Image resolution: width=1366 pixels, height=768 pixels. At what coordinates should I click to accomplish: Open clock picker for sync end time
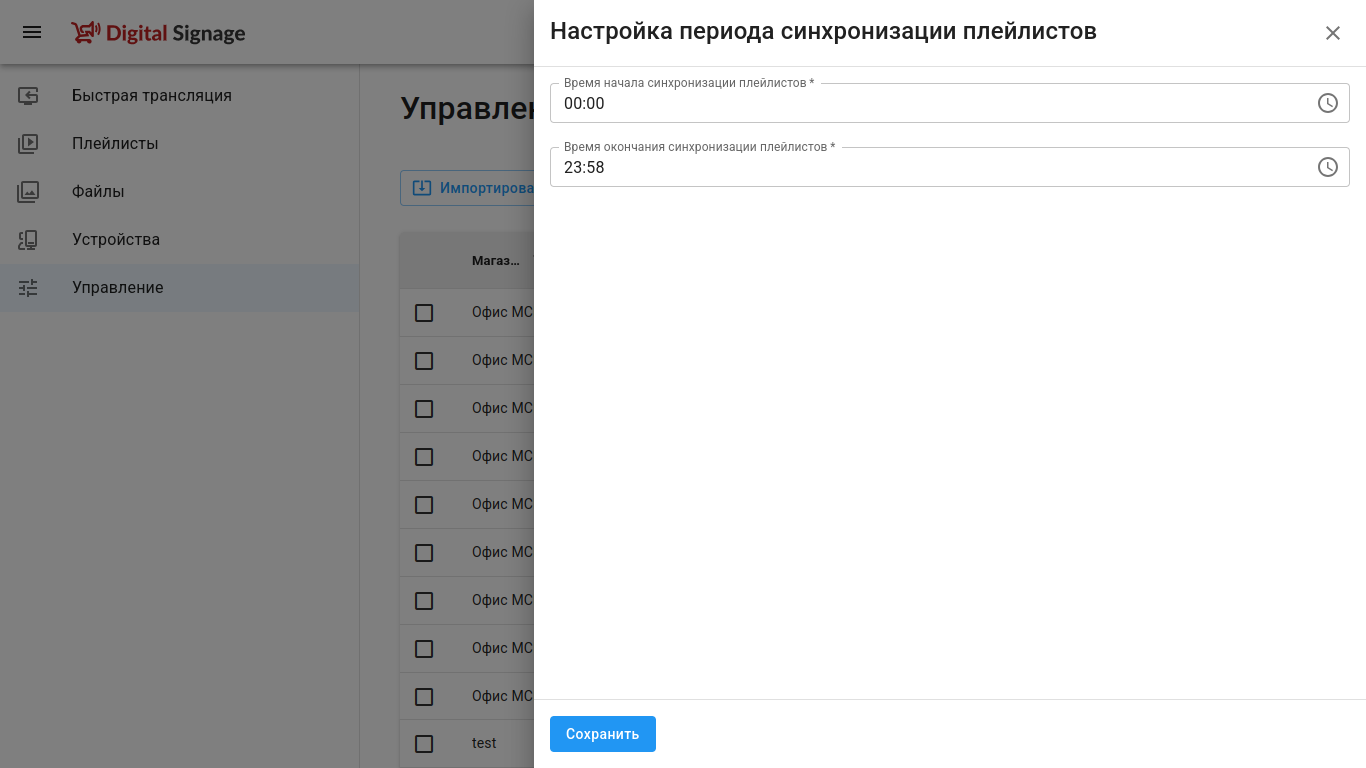1327,167
